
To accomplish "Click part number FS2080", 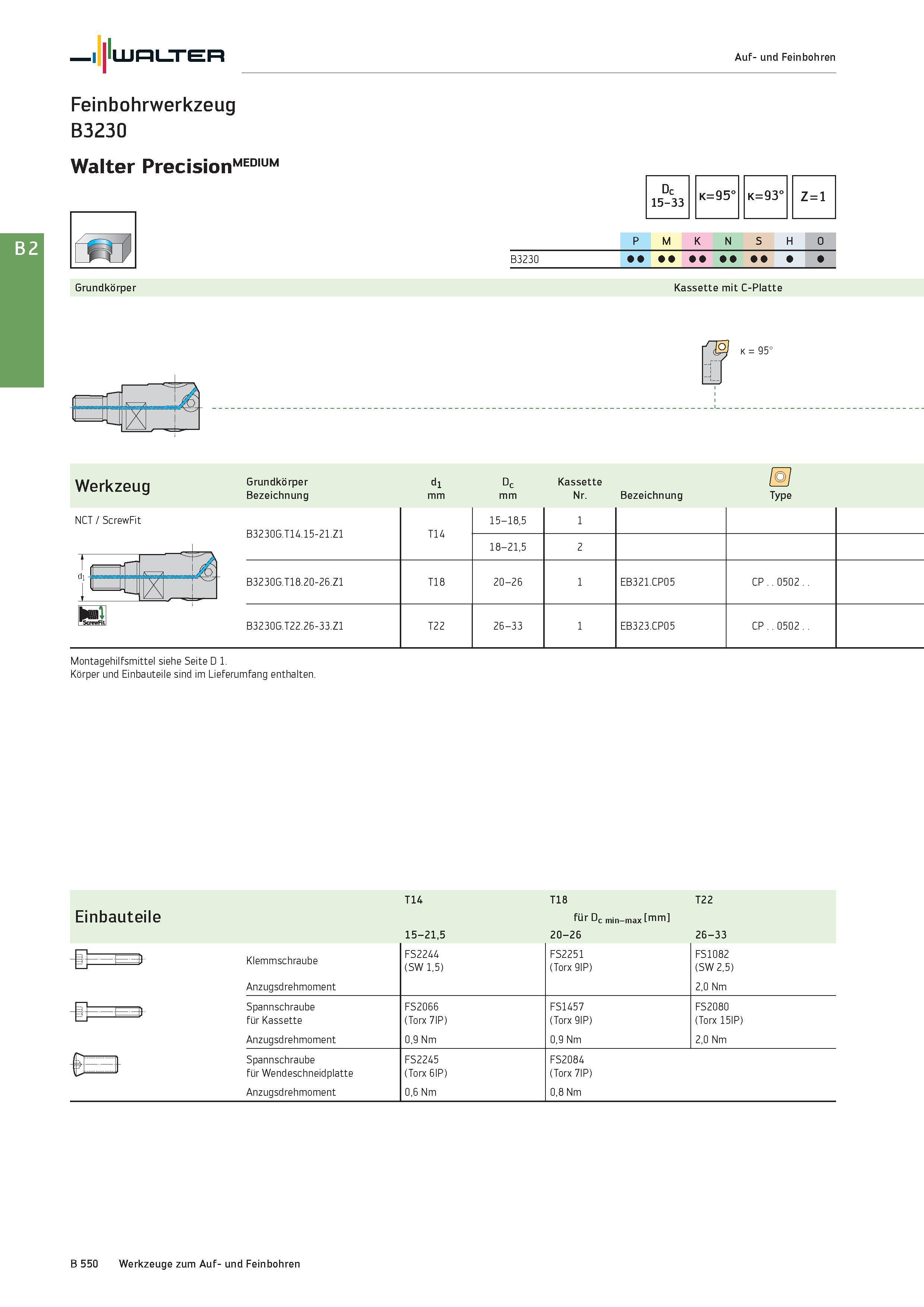I will coord(712,1006).
